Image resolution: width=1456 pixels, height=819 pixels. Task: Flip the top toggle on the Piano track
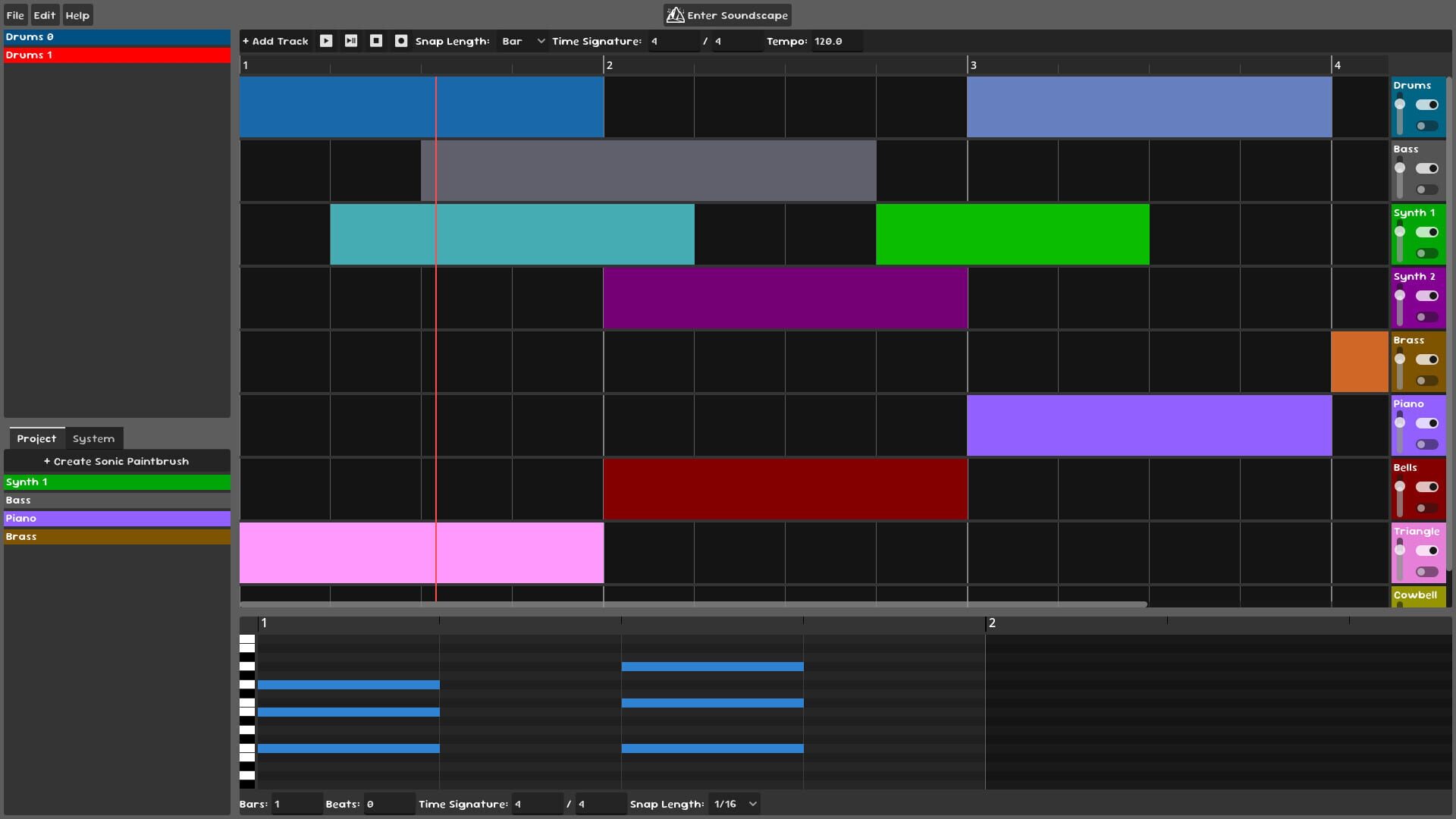click(x=1426, y=424)
